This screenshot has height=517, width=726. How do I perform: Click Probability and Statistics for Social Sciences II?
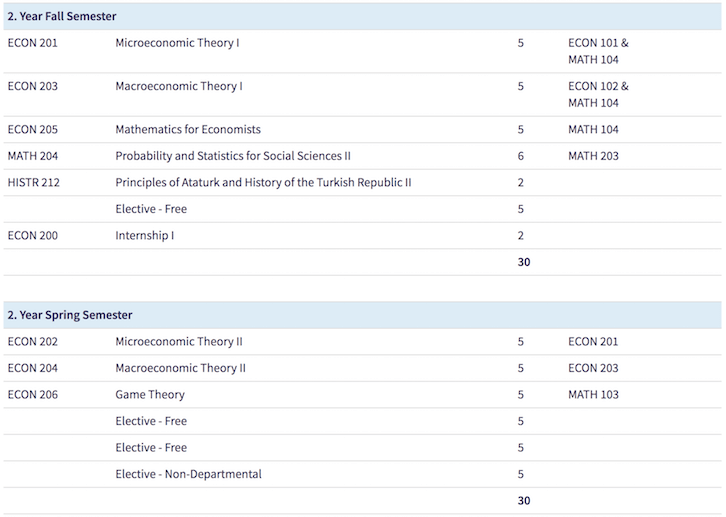coord(233,156)
